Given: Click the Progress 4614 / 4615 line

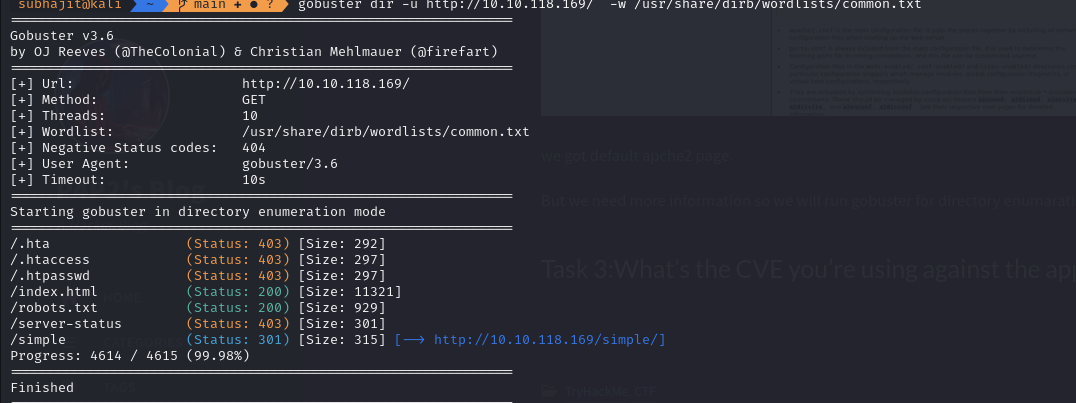Looking at the screenshot, I should coord(130,356).
